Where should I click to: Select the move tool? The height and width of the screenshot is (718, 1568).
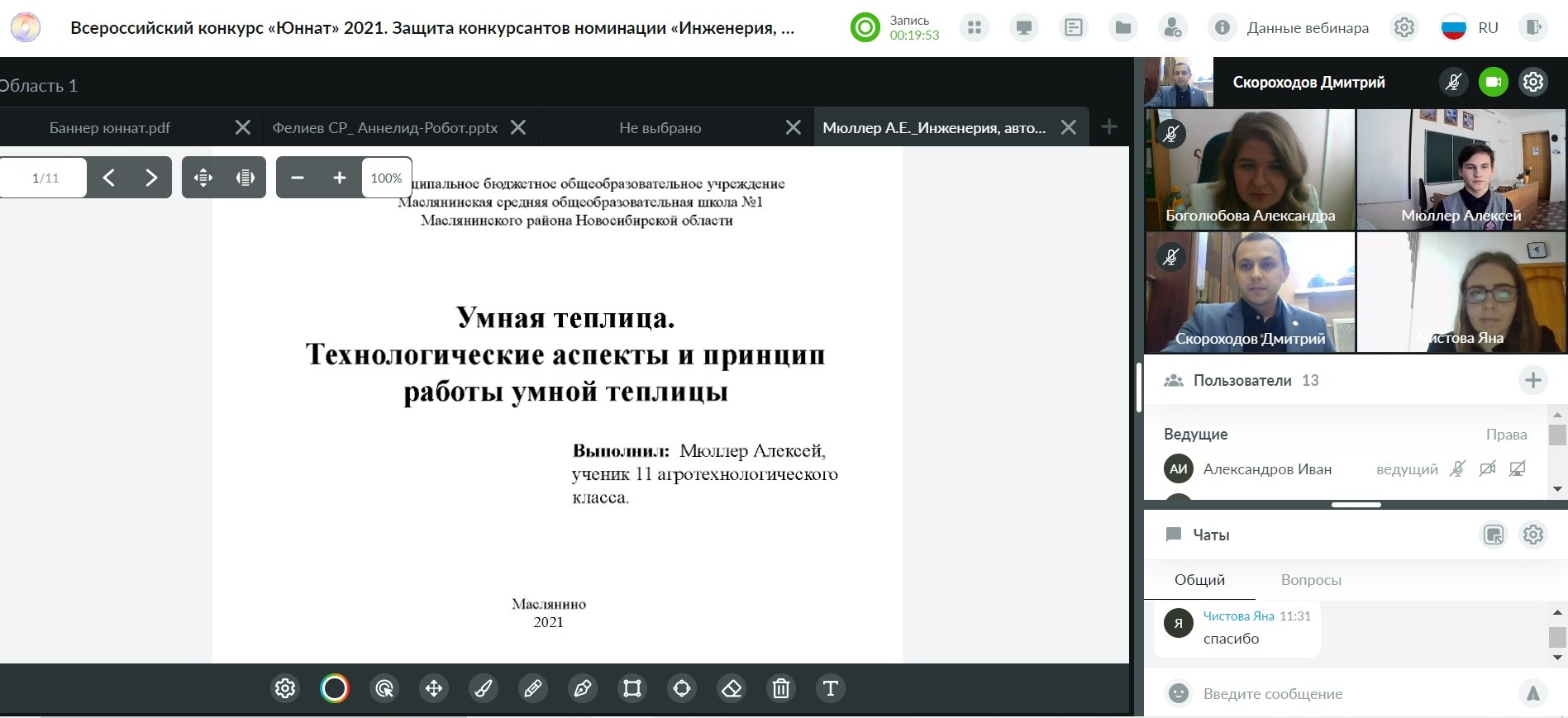click(x=434, y=688)
